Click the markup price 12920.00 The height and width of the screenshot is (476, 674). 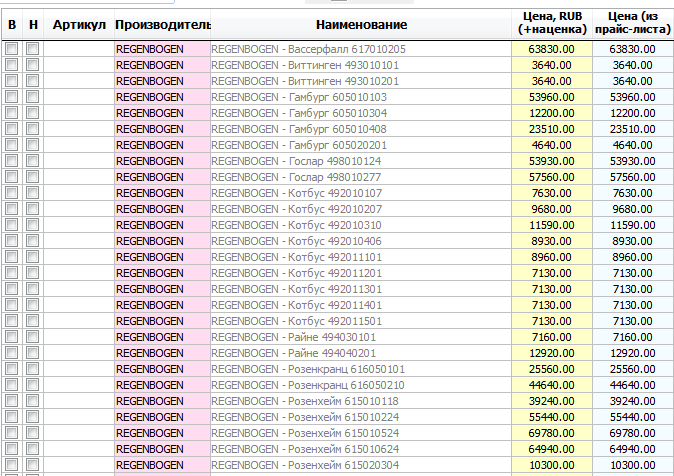551,353
